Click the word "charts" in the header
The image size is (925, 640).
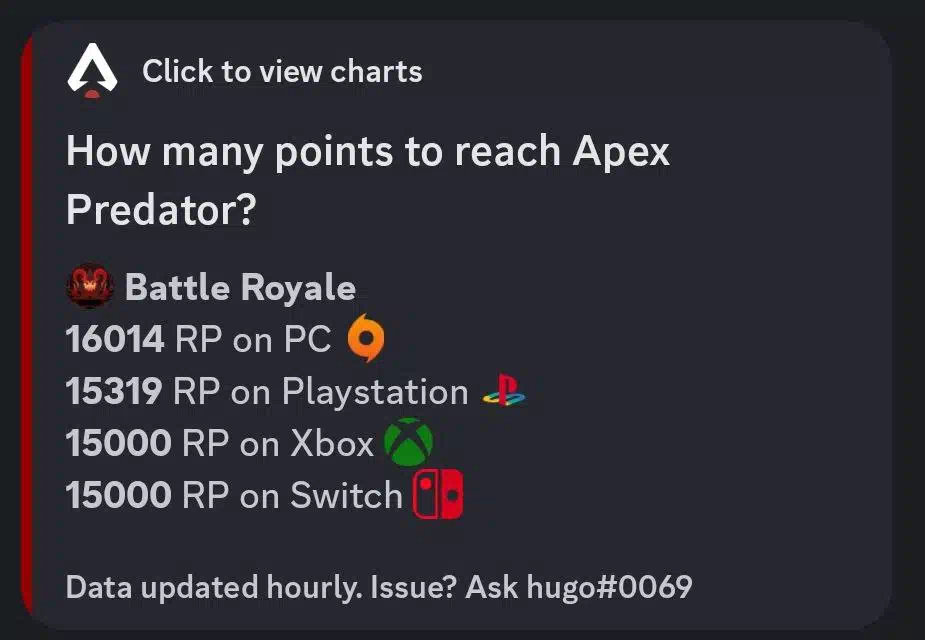376,72
